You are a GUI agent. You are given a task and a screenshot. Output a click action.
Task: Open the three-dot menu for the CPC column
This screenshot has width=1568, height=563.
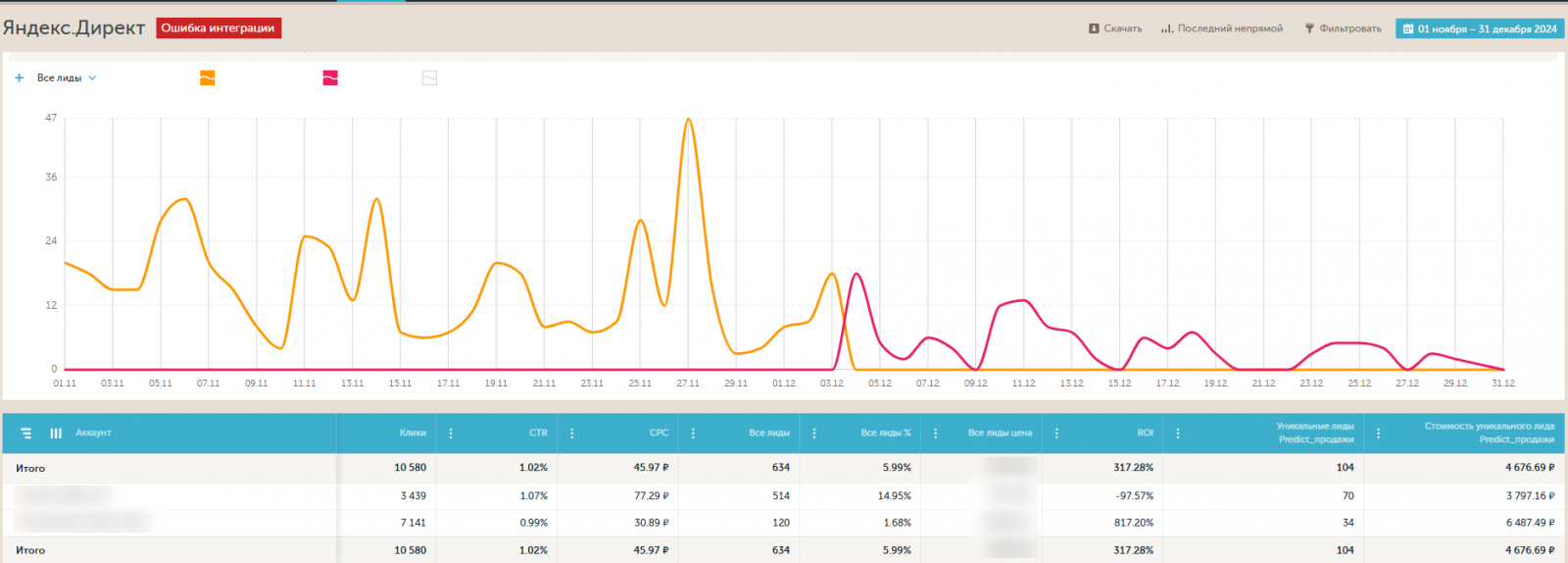(693, 433)
